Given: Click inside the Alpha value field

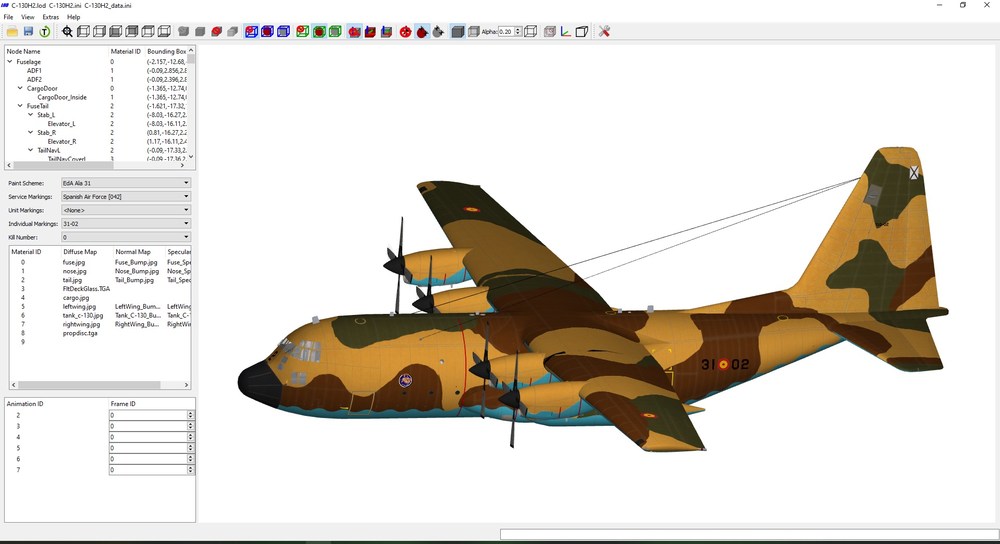Looking at the screenshot, I should click(x=506, y=31).
